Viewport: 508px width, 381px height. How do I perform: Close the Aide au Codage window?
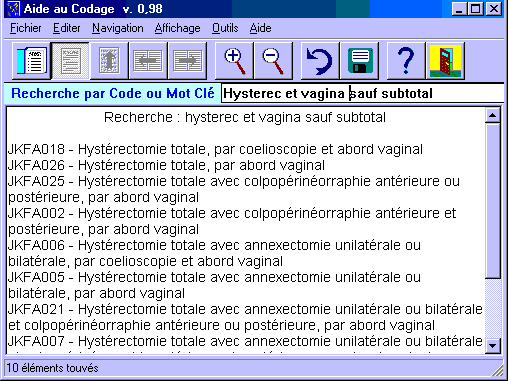coord(494,9)
